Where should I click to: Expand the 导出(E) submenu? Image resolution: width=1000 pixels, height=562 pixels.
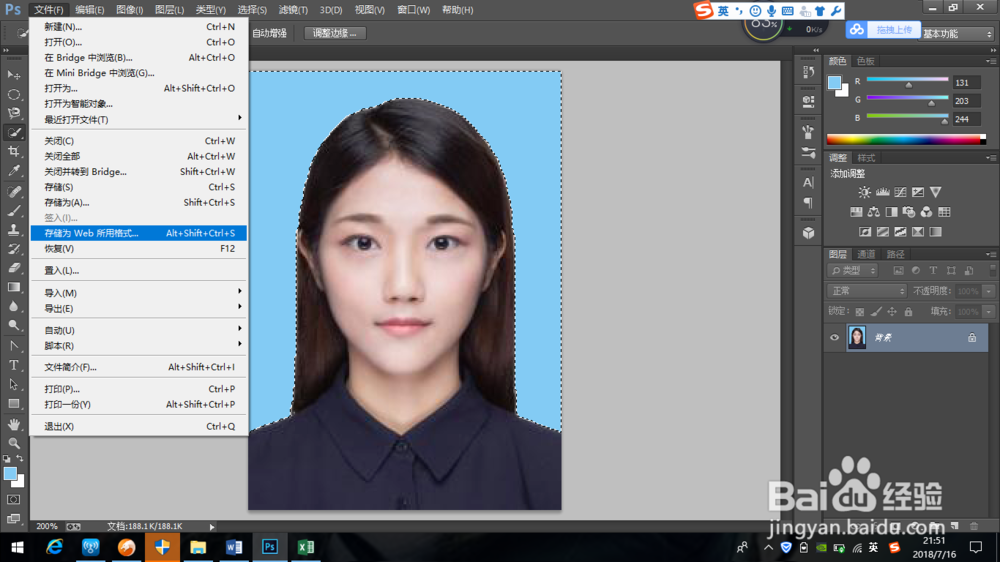click(x=138, y=308)
